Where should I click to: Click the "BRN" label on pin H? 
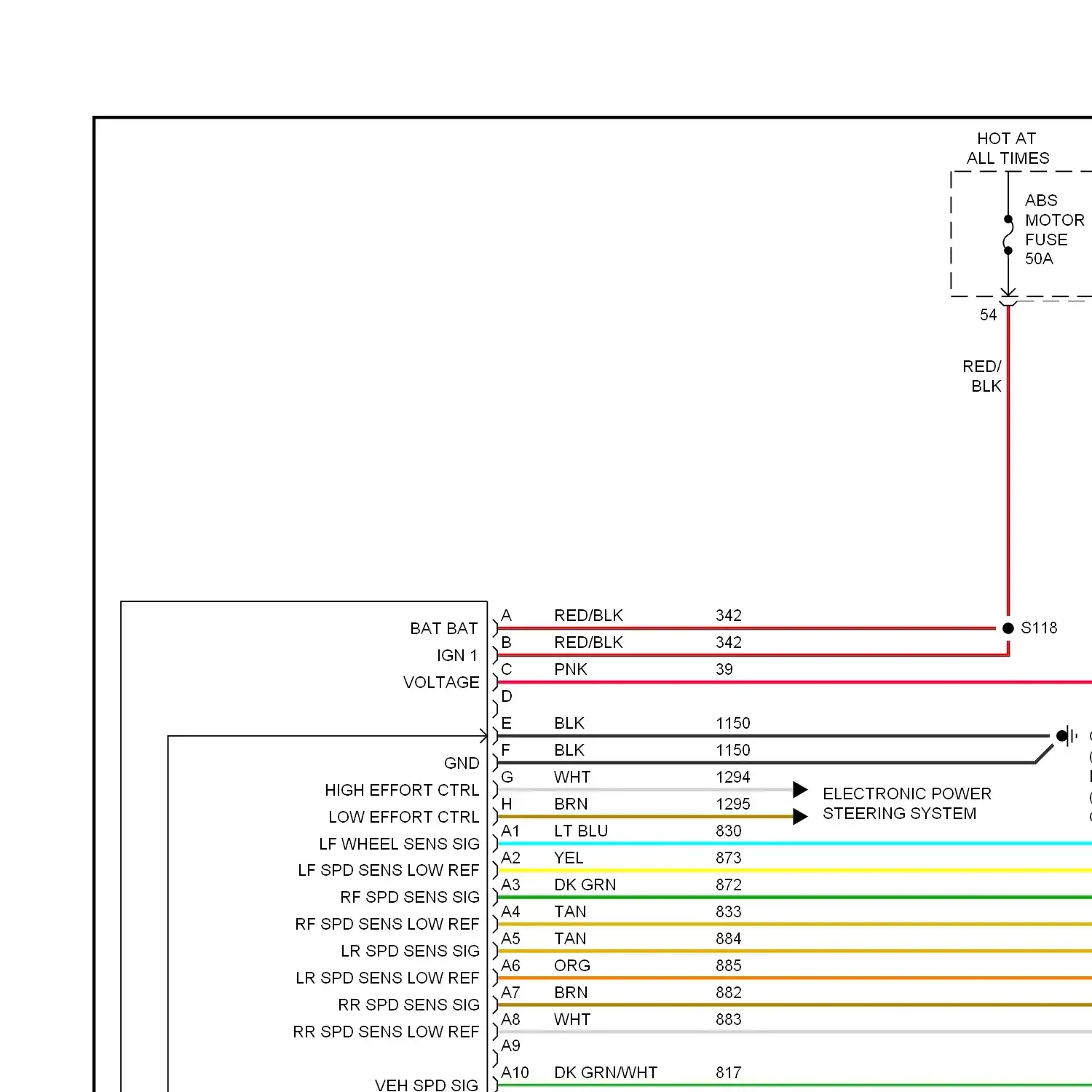[x=571, y=804]
